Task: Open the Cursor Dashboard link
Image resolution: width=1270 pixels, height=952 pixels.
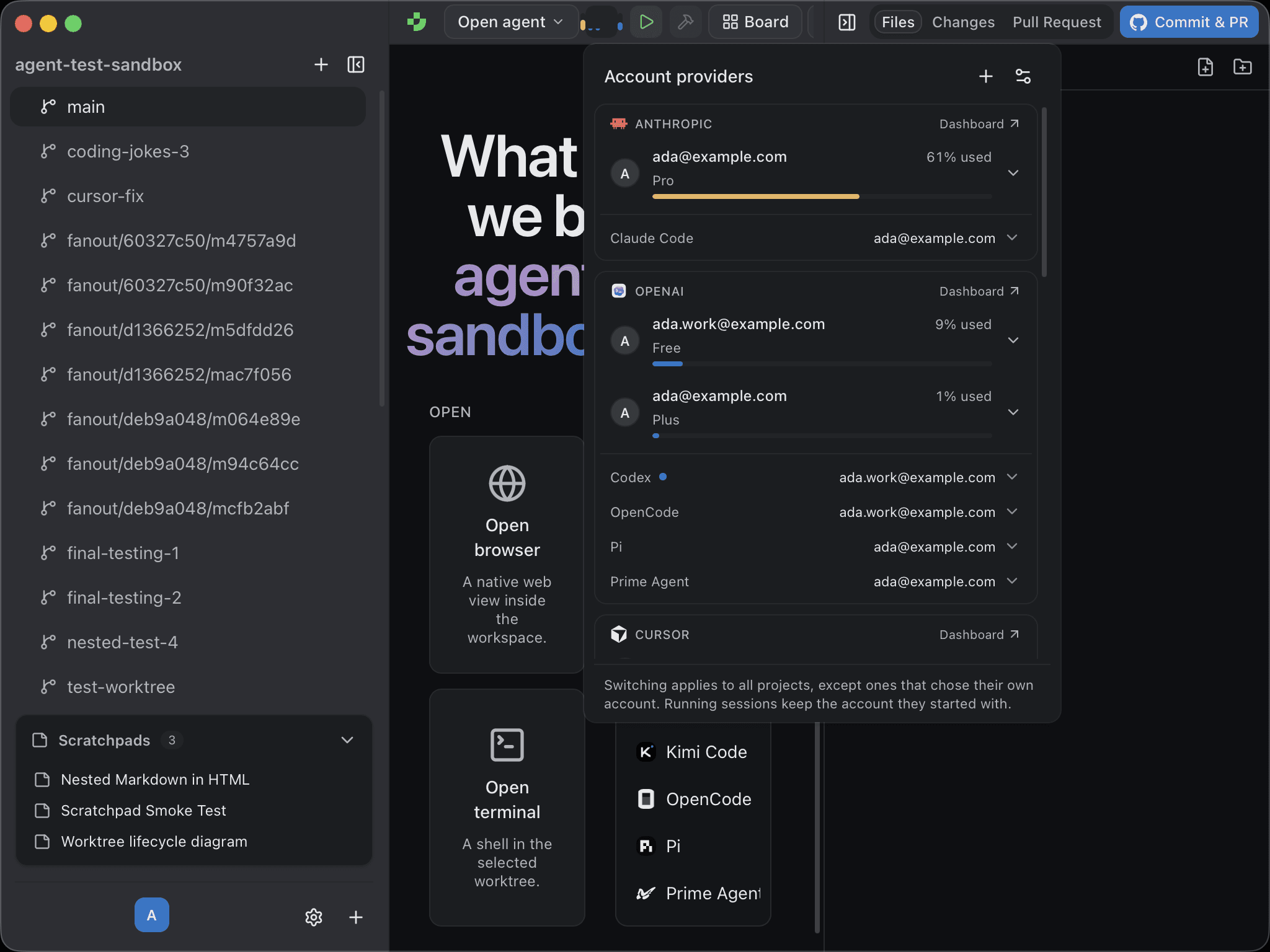Action: tap(979, 635)
